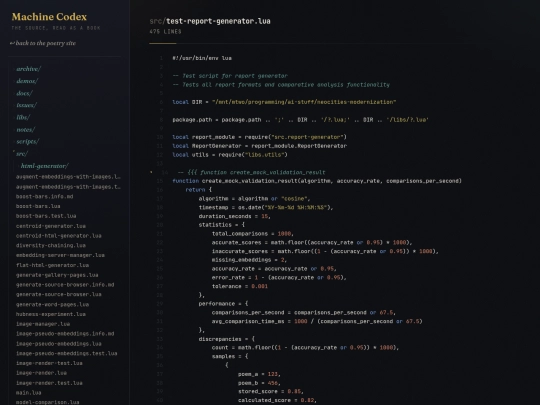Click the 'poem_a = 123' line

point(259,374)
